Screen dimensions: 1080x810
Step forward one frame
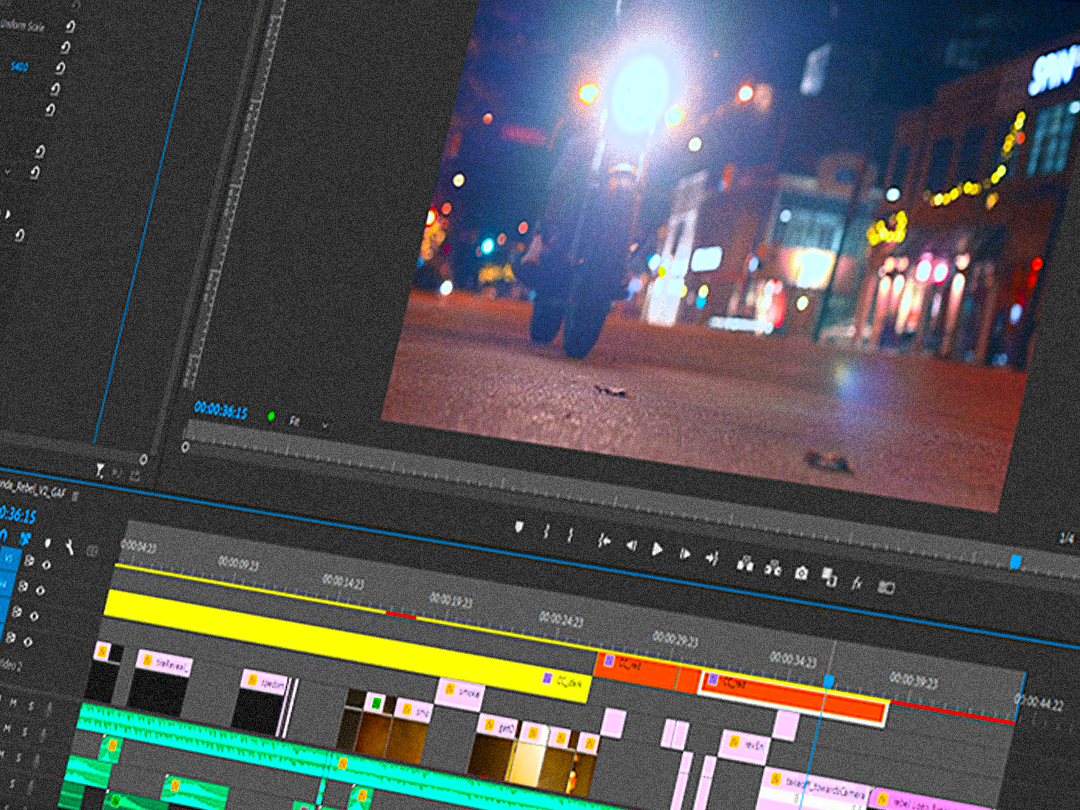point(685,554)
